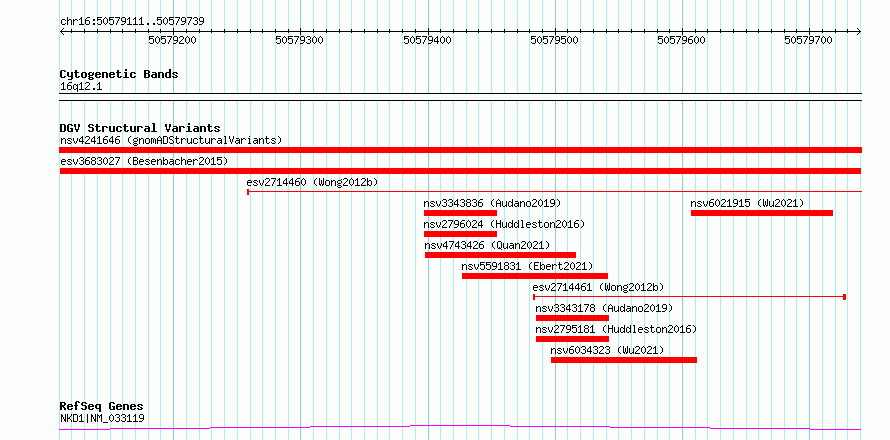Click the 50579400 ruler position label
890x440 pixels.
427,40
